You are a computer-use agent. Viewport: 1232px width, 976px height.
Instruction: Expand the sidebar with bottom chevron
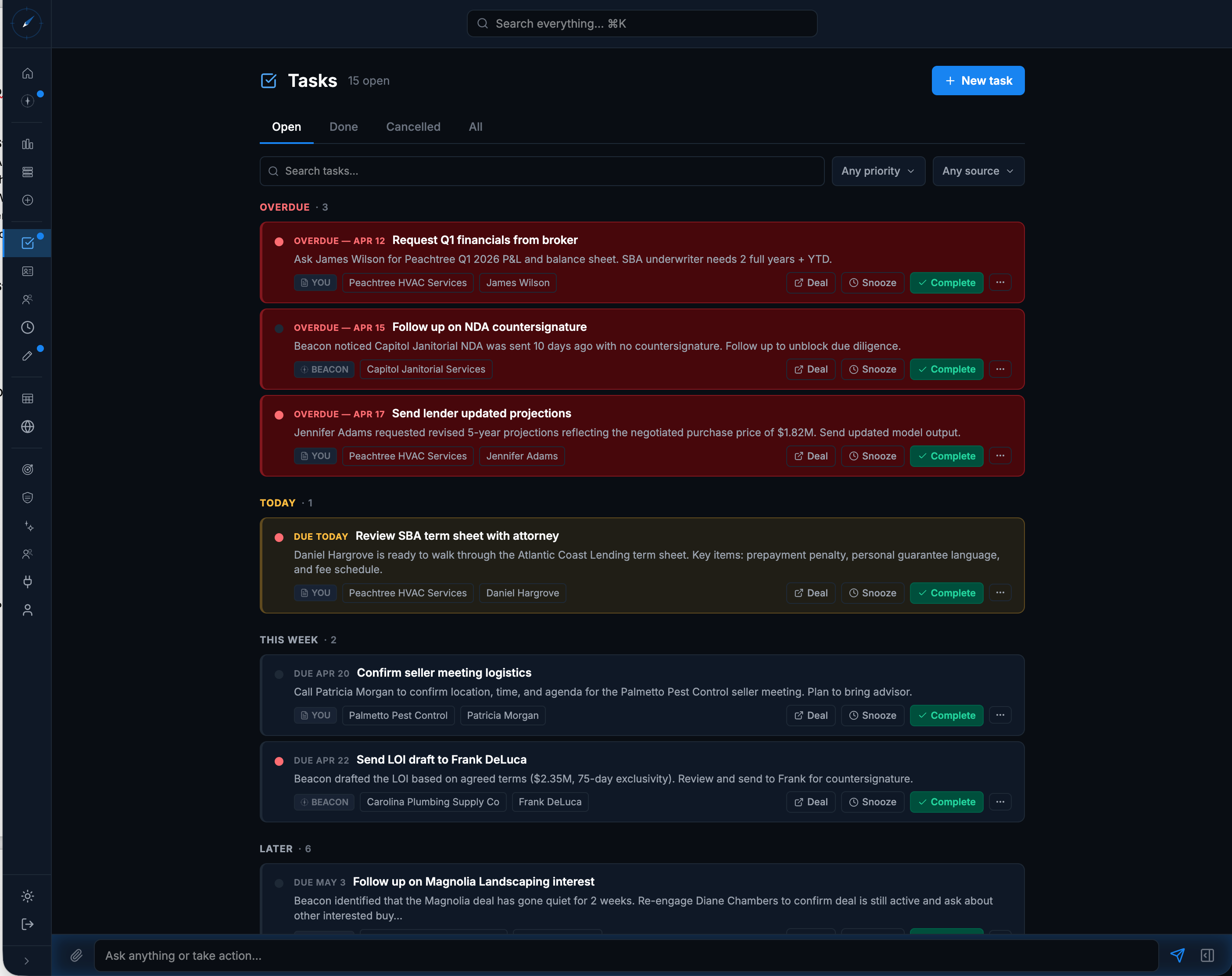(26, 961)
